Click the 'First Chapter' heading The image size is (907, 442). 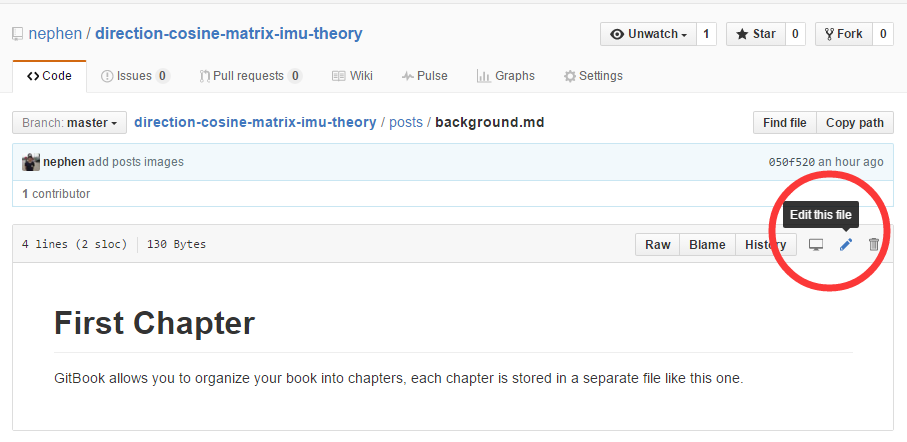click(154, 323)
